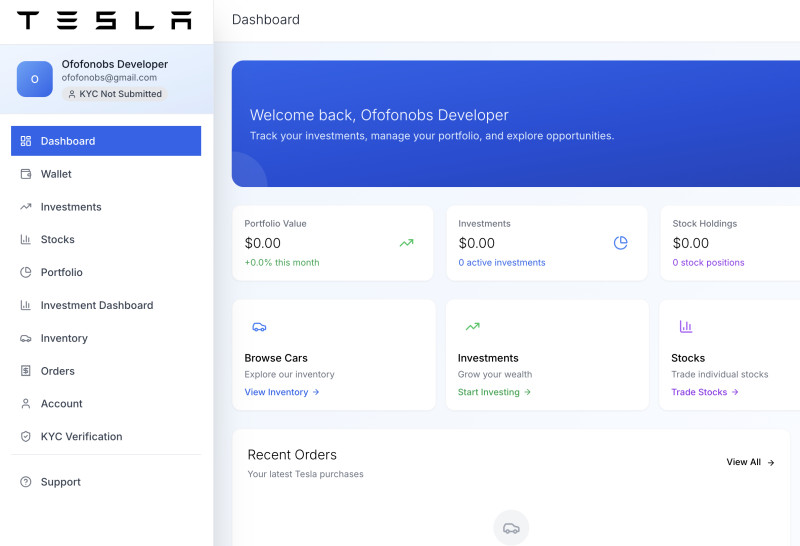Image resolution: width=800 pixels, height=546 pixels.
Task: Click the green trend icon in Investments card
Action: tap(472, 327)
